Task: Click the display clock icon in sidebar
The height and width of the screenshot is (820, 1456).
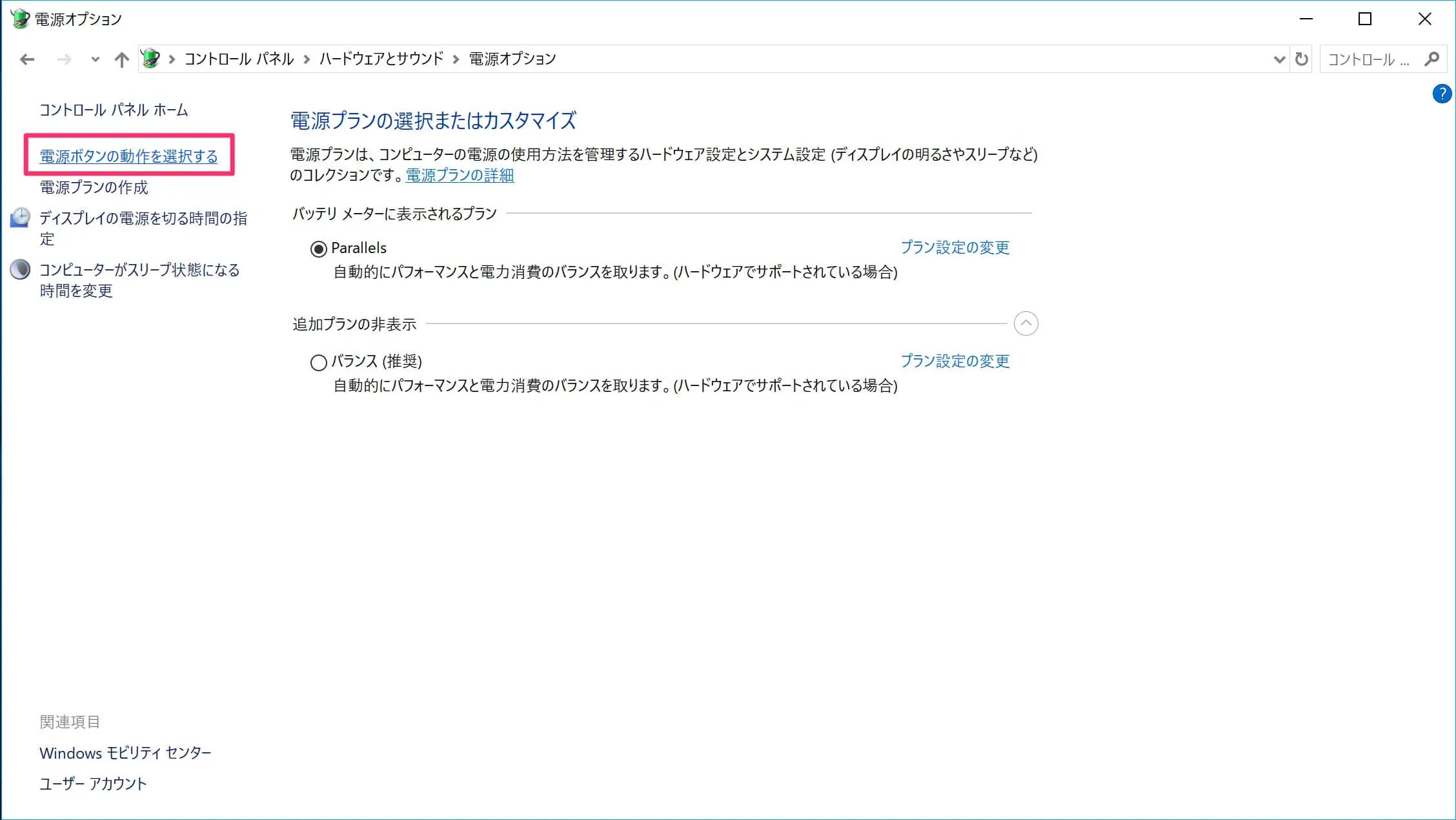Action: click(20, 218)
